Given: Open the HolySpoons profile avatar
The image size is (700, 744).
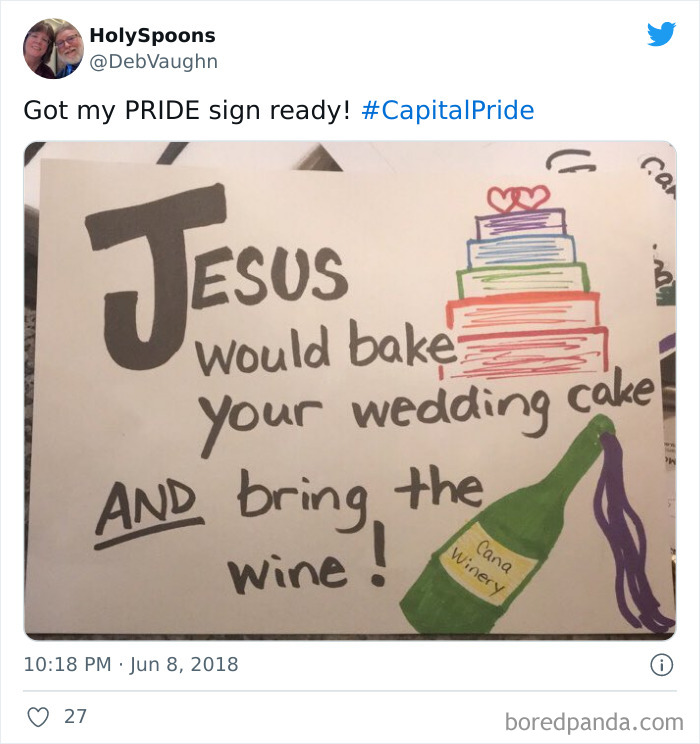Looking at the screenshot, I should click(53, 48).
